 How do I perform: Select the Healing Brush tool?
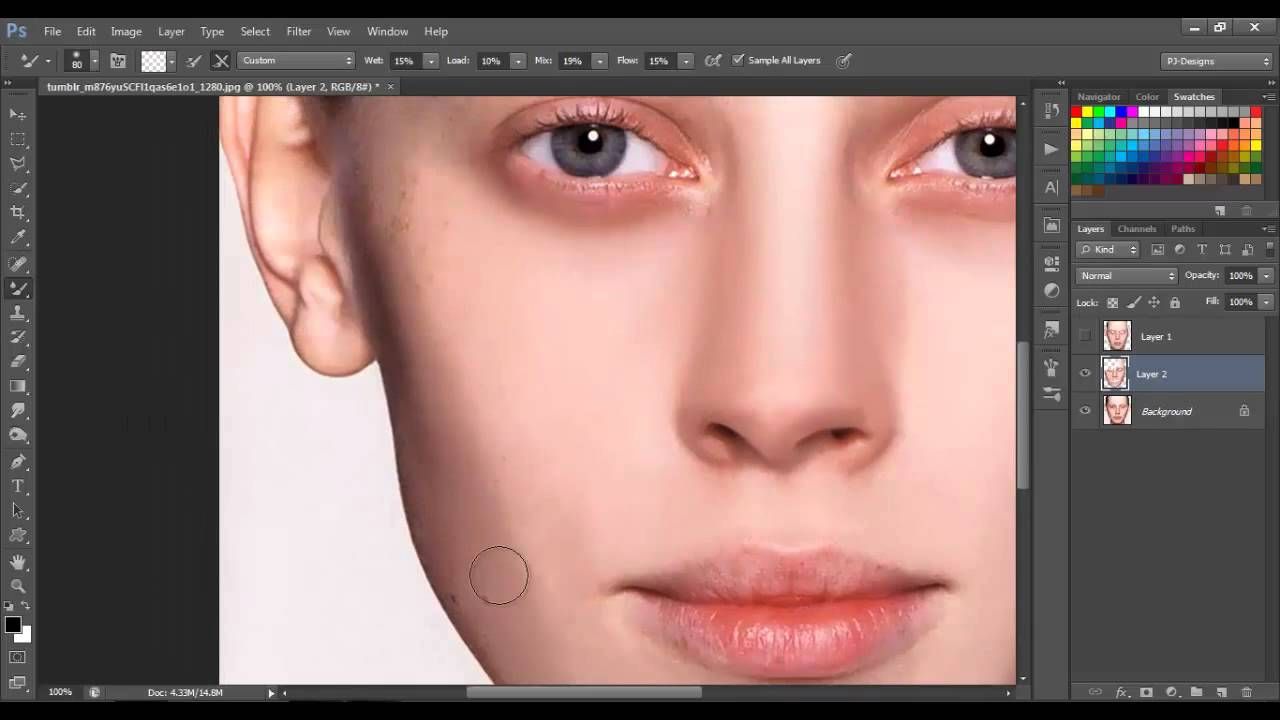coord(18,264)
